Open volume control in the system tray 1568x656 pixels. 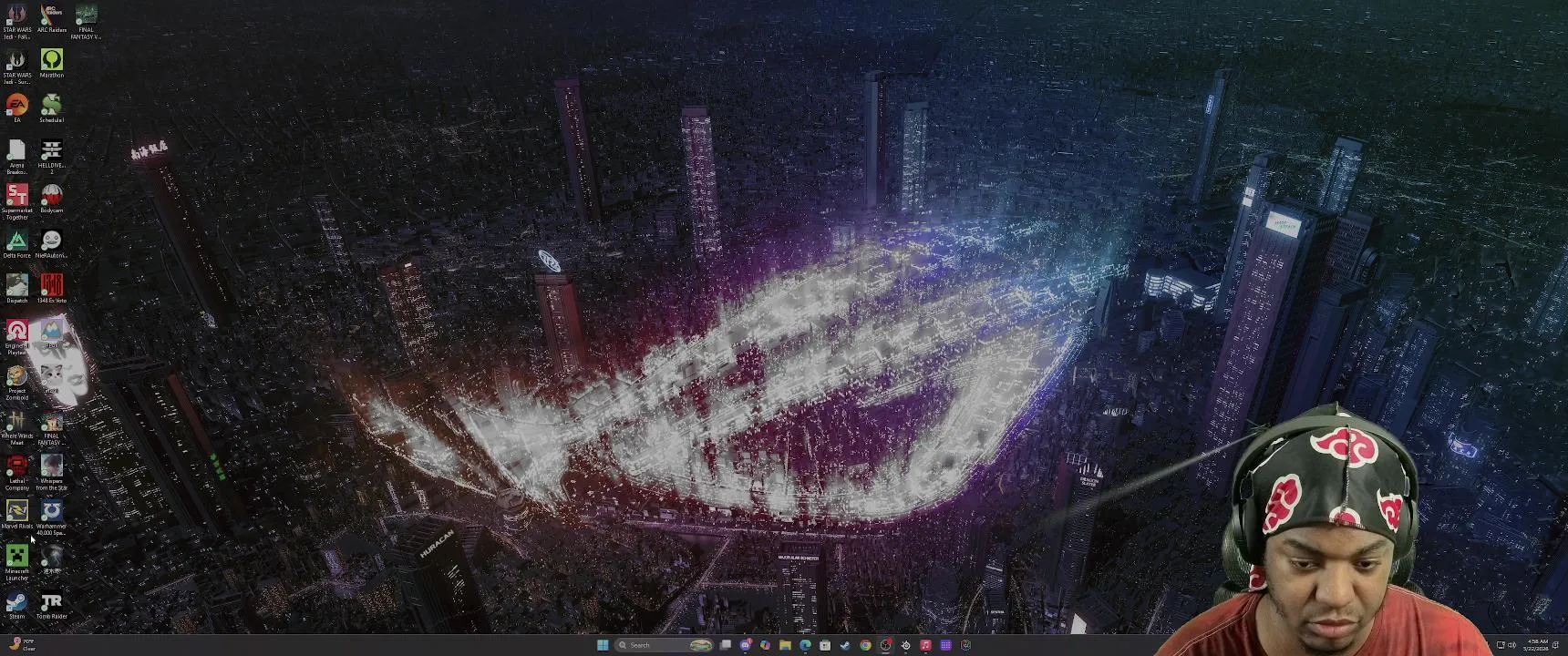coord(1512,645)
